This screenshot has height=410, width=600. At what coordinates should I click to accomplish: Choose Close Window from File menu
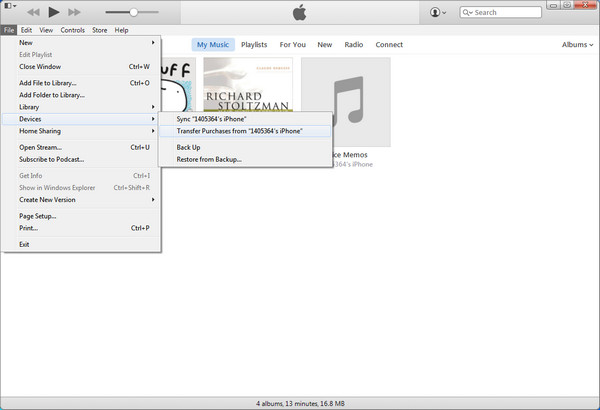(81, 67)
